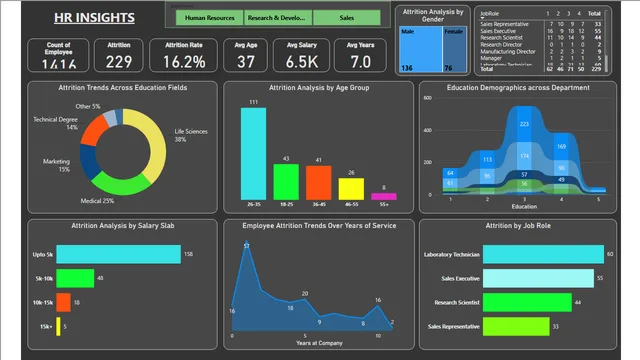This screenshot has height=360, width=640.
Task: Select the dark blue Marketing donut segment
Action: [88, 161]
